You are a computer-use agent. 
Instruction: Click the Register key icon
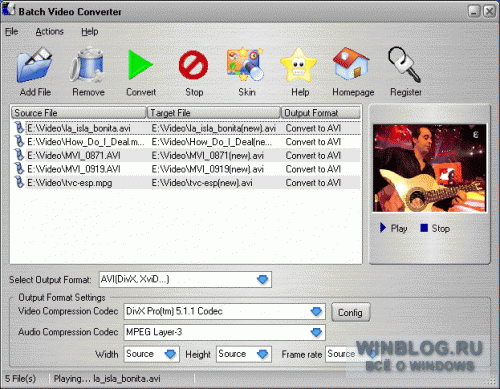[405, 64]
